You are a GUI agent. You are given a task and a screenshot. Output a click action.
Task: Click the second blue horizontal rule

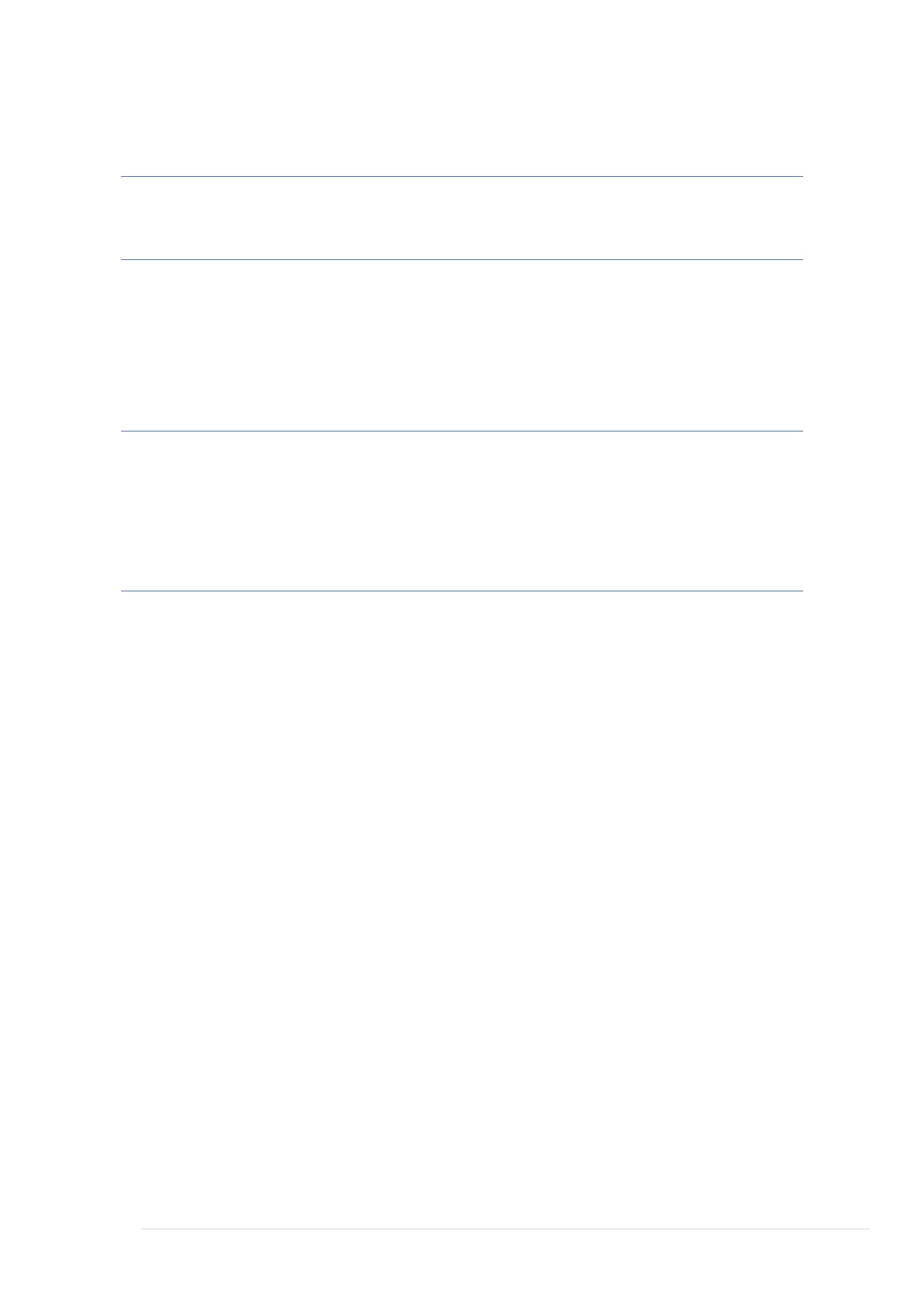click(462, 260)
